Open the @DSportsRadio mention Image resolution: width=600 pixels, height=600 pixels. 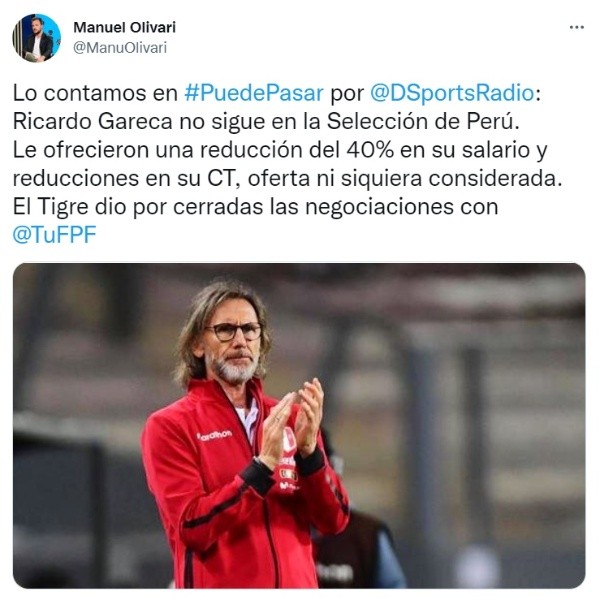tap(452, 93)
